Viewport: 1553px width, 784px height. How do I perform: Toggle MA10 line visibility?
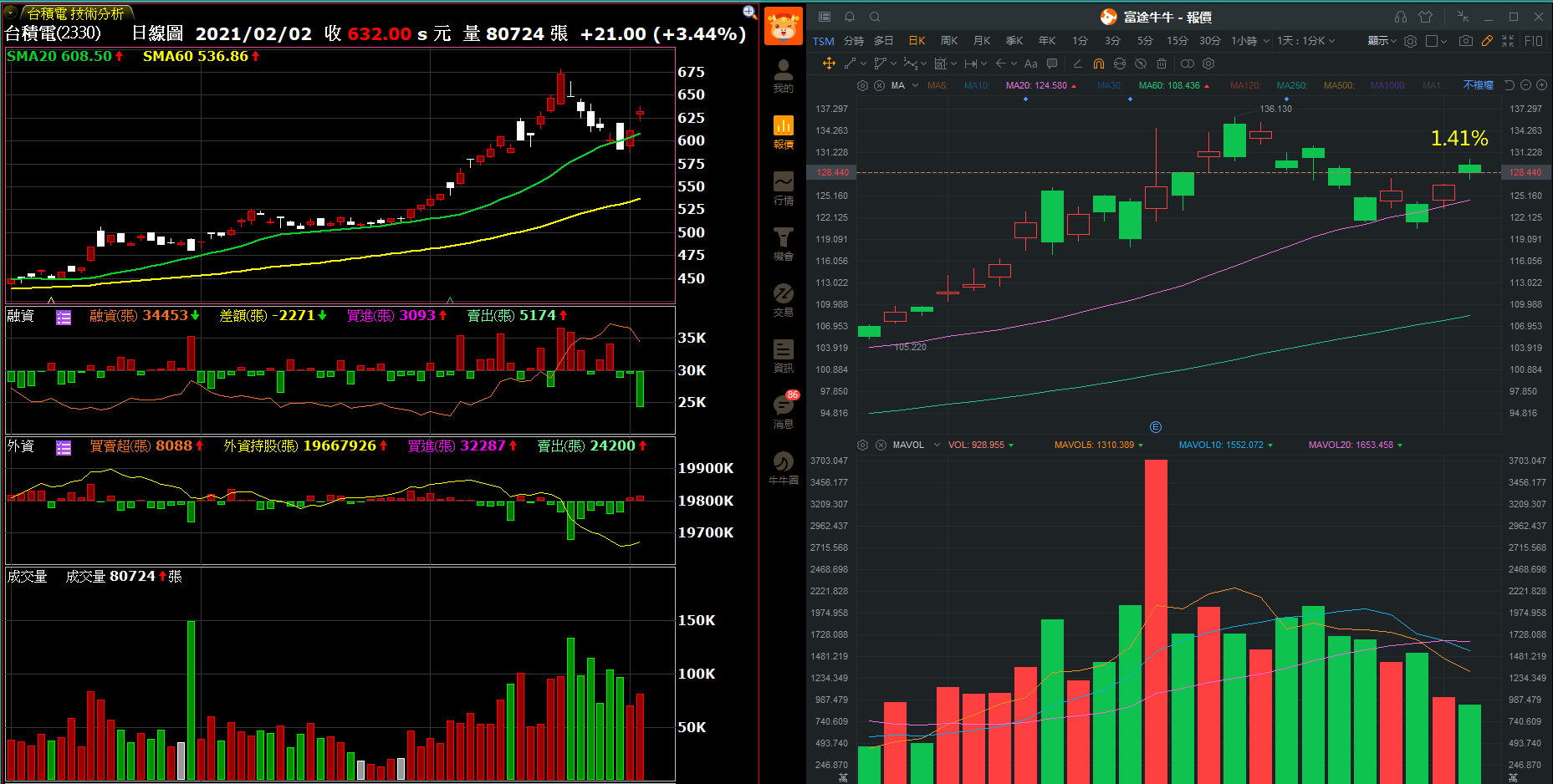click(976, 85)
